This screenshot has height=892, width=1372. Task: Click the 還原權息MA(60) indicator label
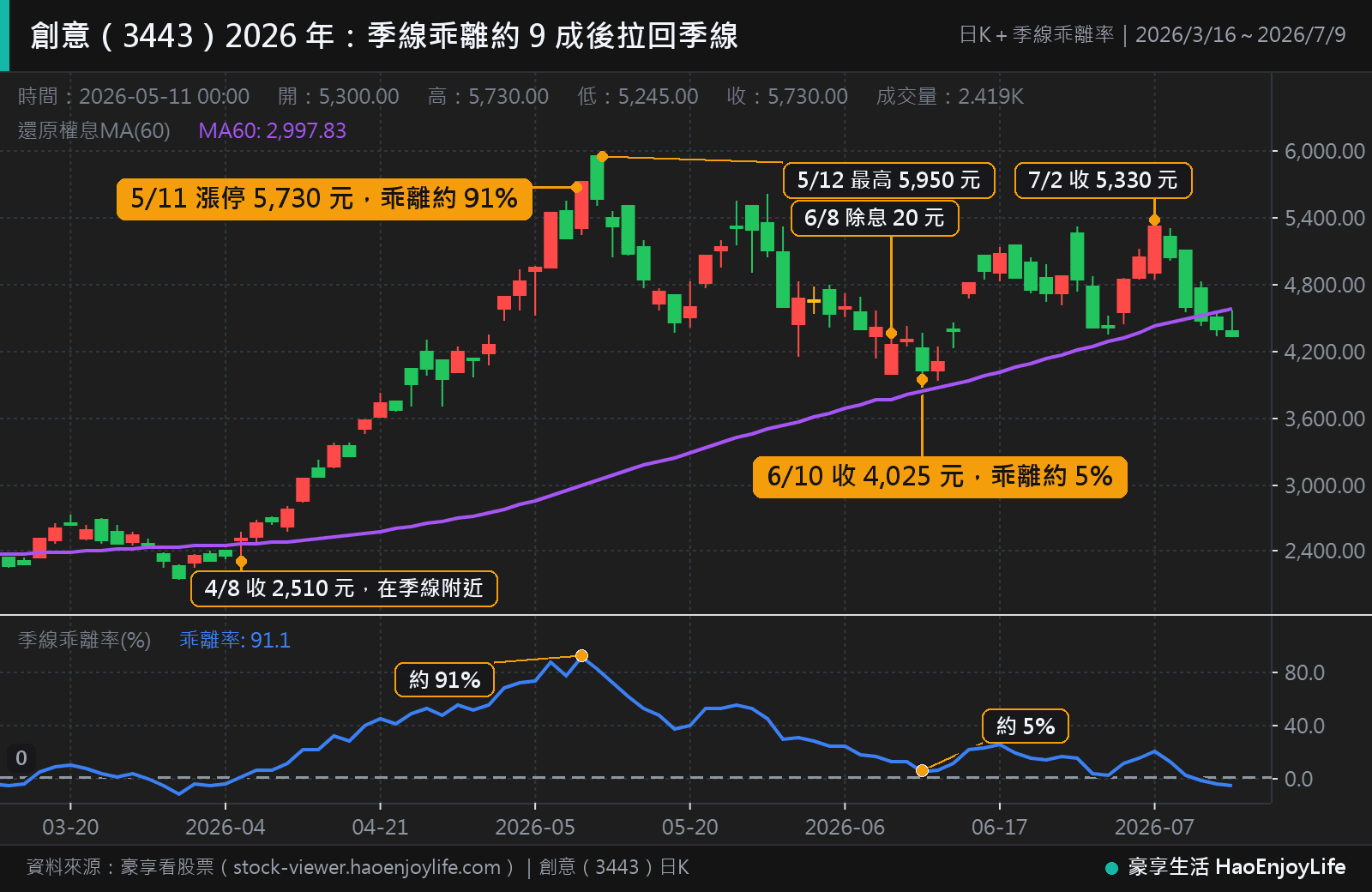94,130
